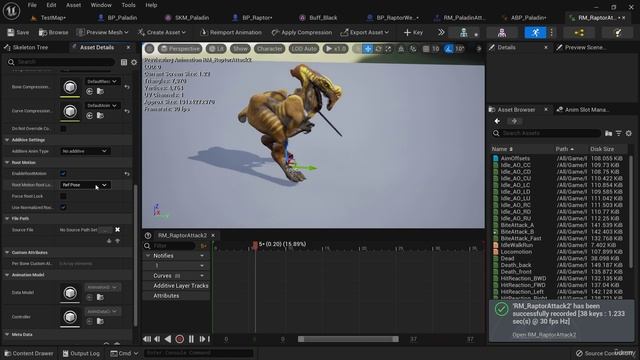Viewport: 640px width, 360px height.
Task: Switch to Skeletal Mesh mode icon
Action: point(502,33)
